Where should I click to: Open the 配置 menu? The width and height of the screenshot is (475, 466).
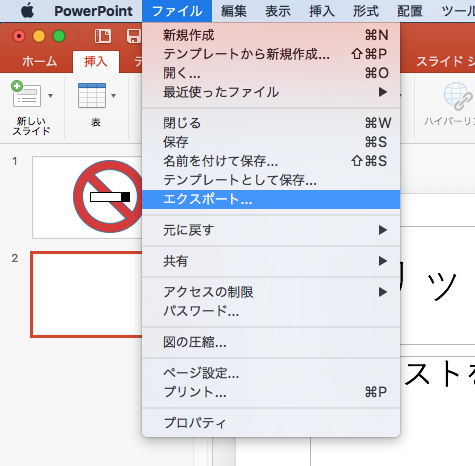(410, 11)
